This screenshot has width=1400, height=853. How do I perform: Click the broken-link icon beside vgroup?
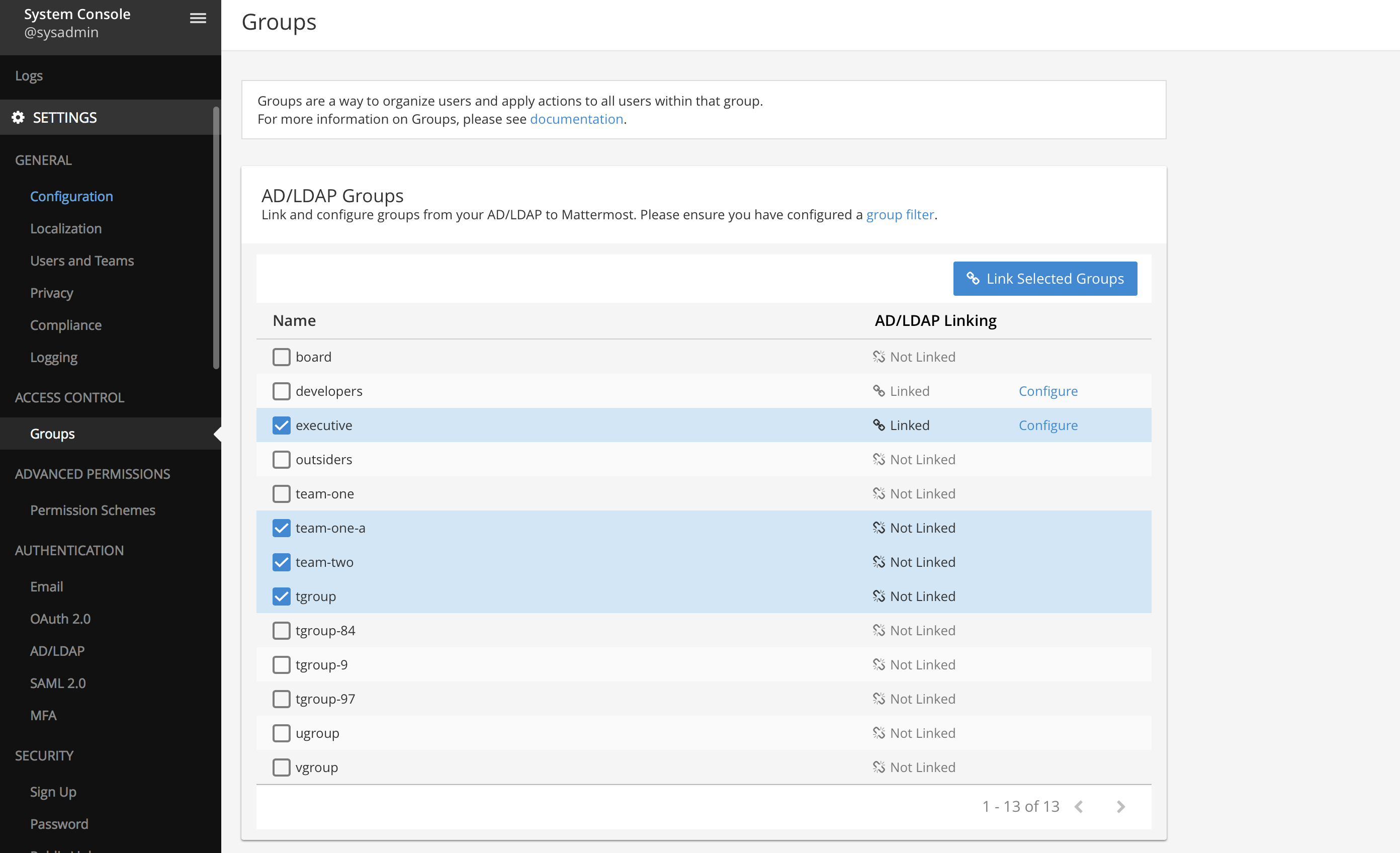pos(879,766)
